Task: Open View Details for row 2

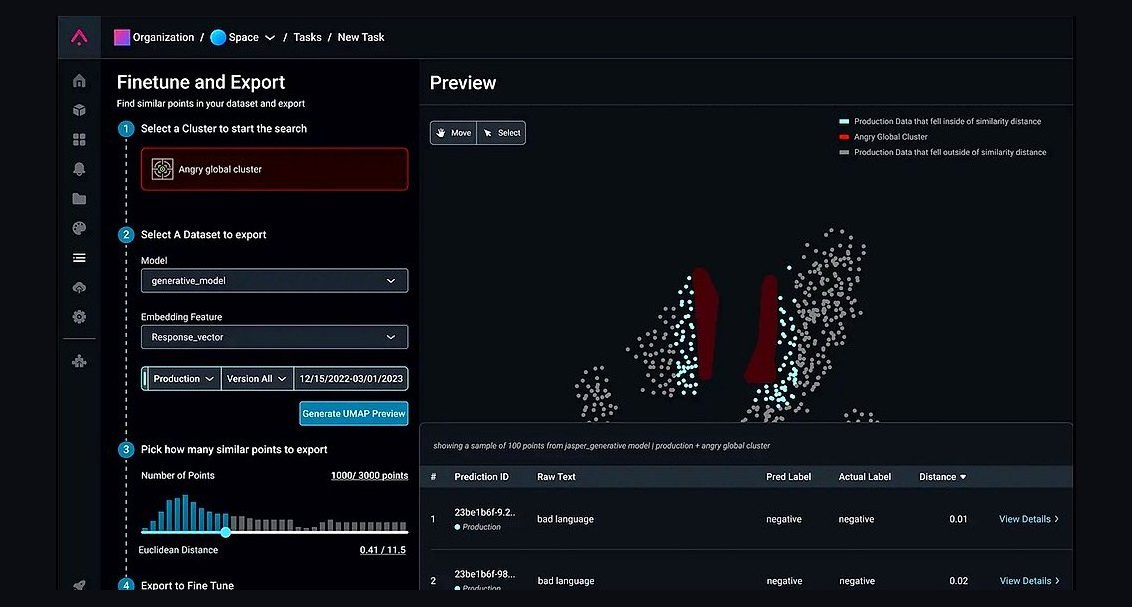Action: point(1029,581)
